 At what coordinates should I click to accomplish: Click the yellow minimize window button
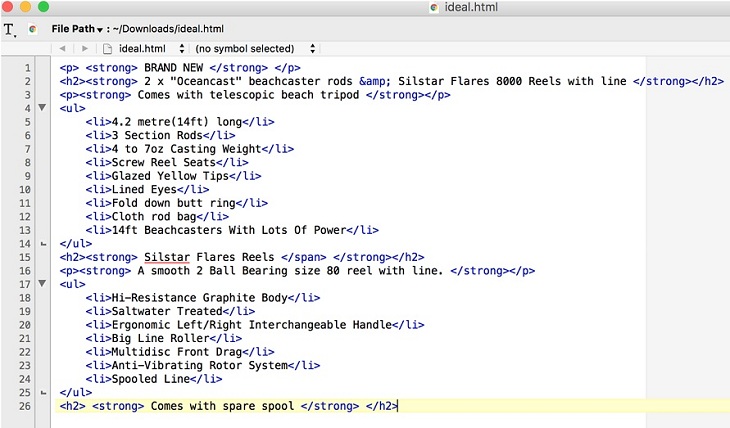click(x=25, y=7)
